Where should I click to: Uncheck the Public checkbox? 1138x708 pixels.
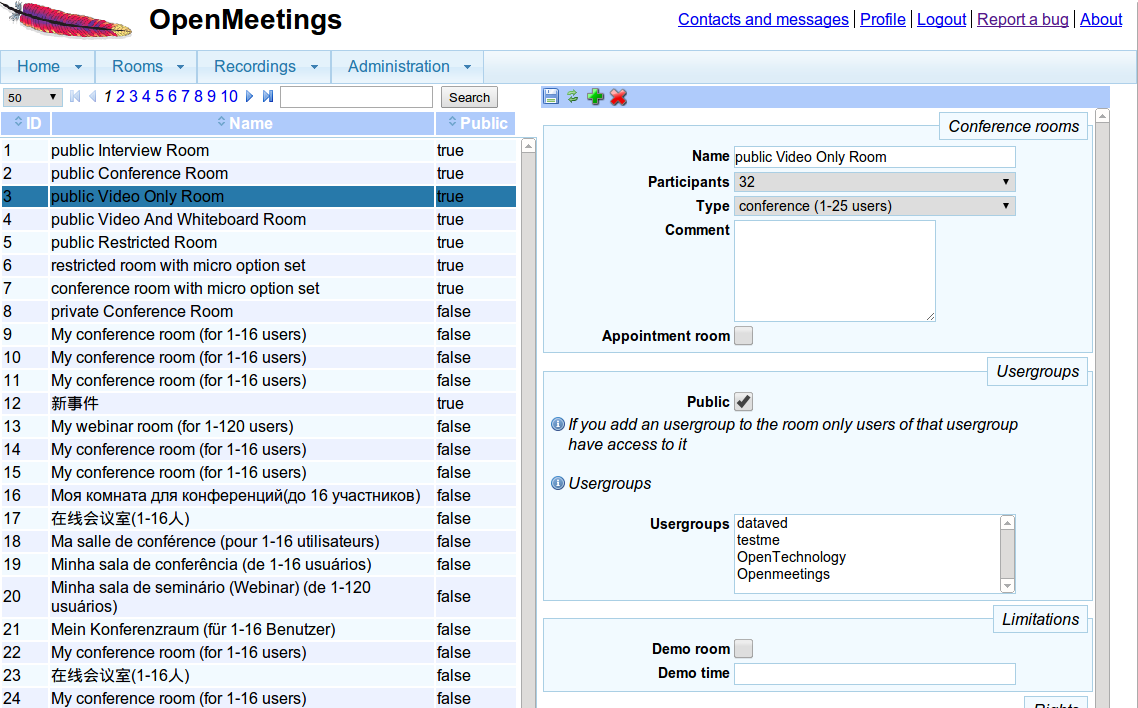tap(743, 402)
